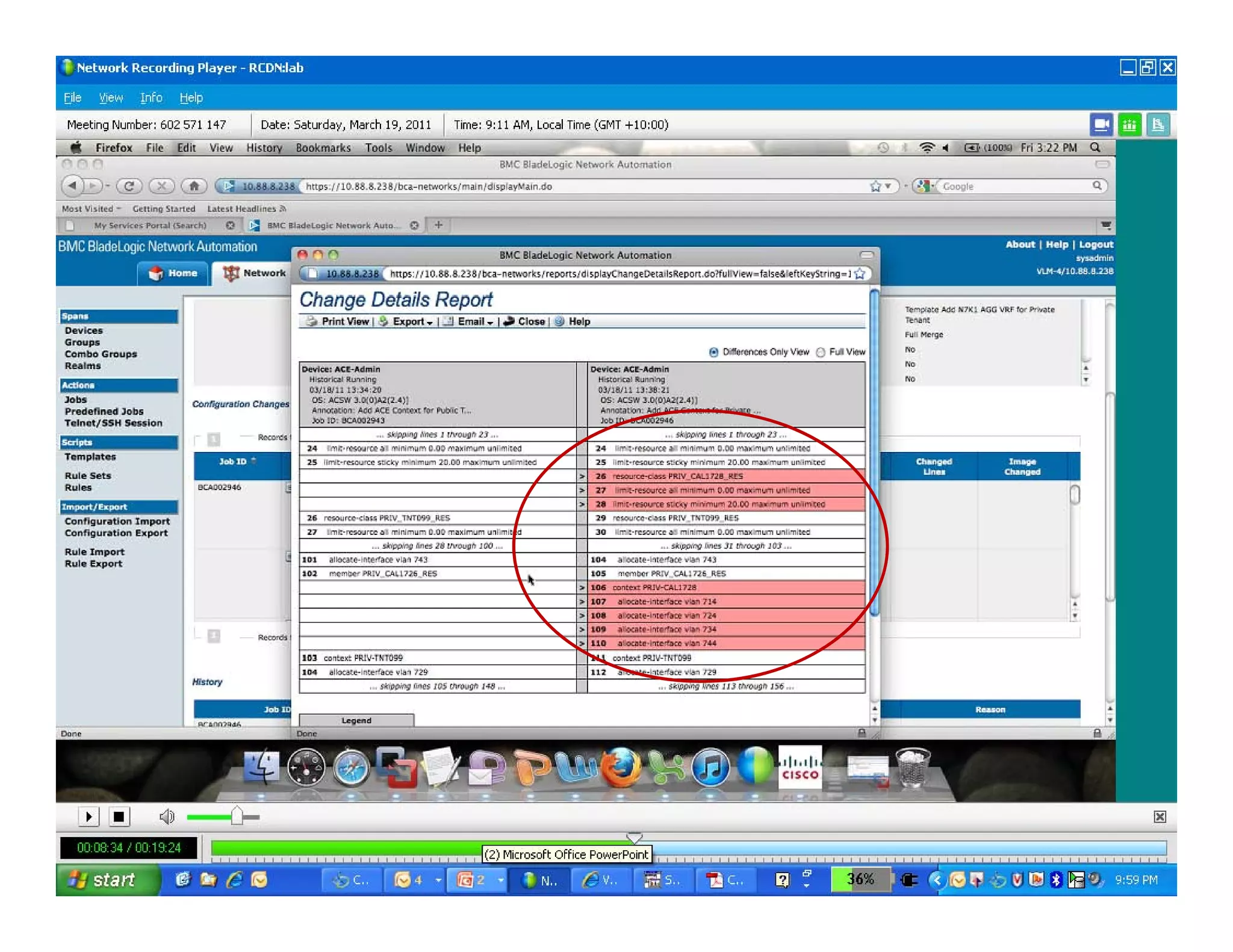Viewport: 1233px width, 952px height.
Task: Select the Differences Only View radio button
Action: click(x=713, y=352)
